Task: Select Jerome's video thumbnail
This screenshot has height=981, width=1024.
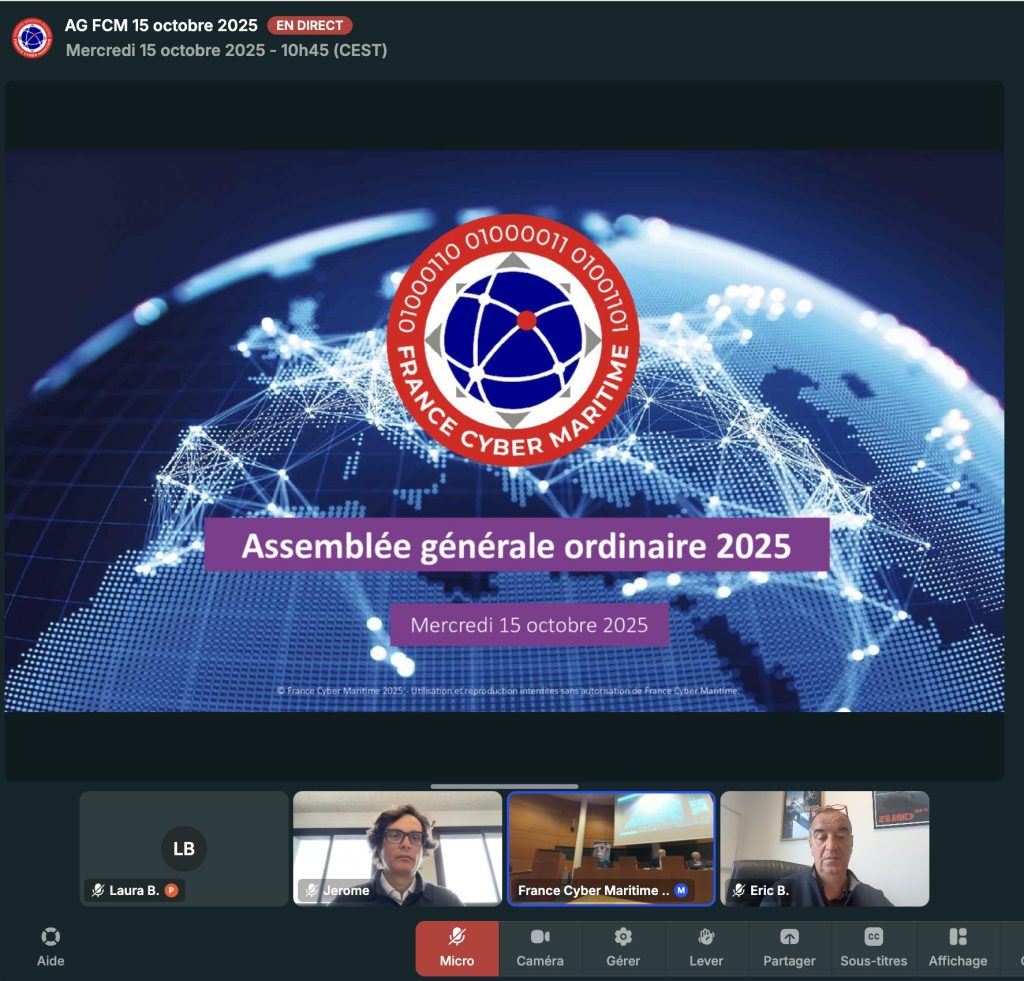Action: [397, 848]
